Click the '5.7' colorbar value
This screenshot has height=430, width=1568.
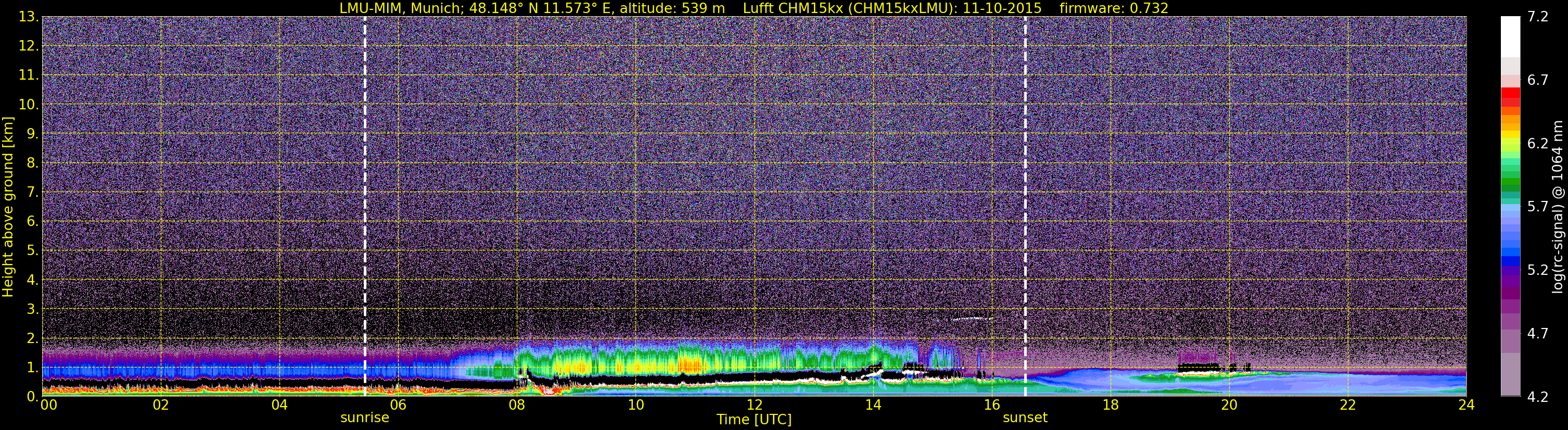(1538, 207)
